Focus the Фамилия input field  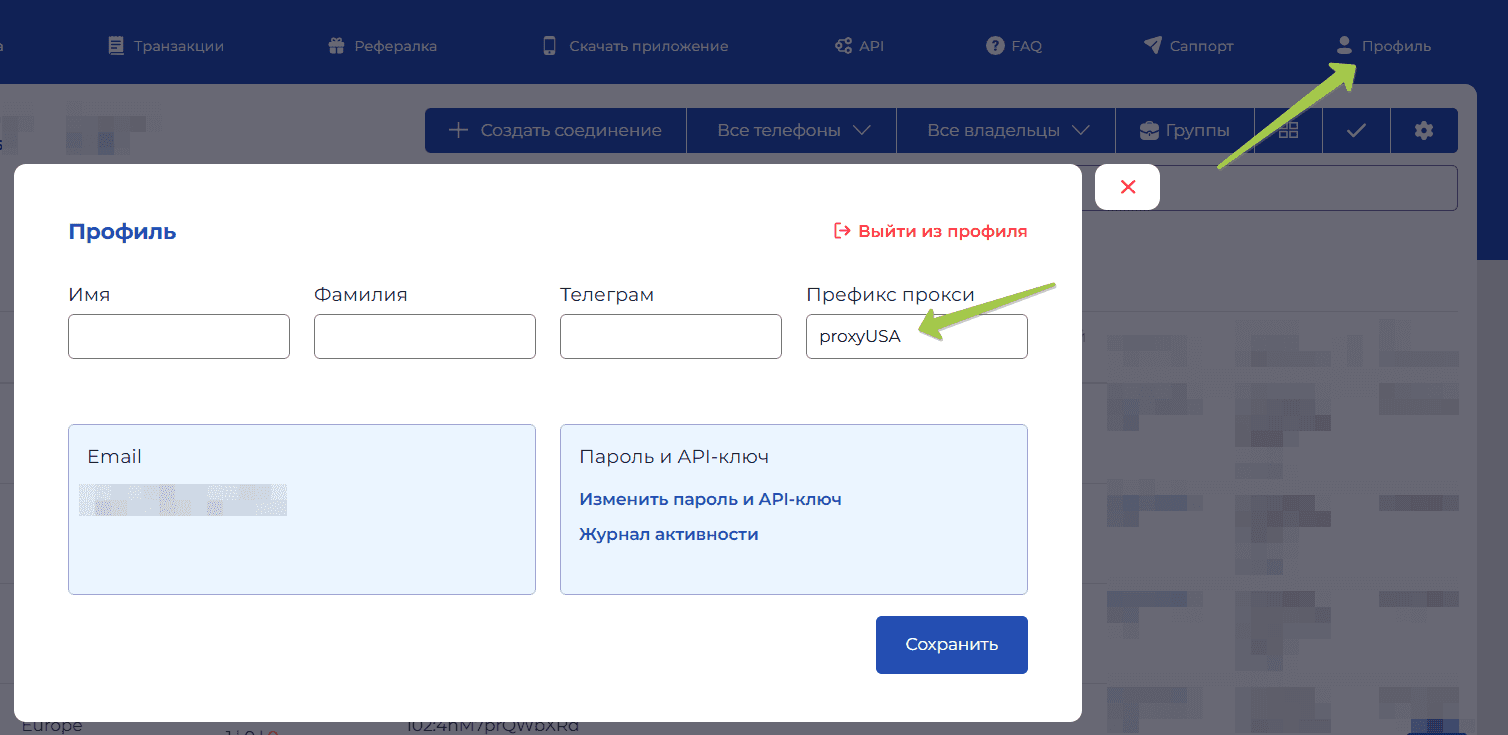(425, 336)
